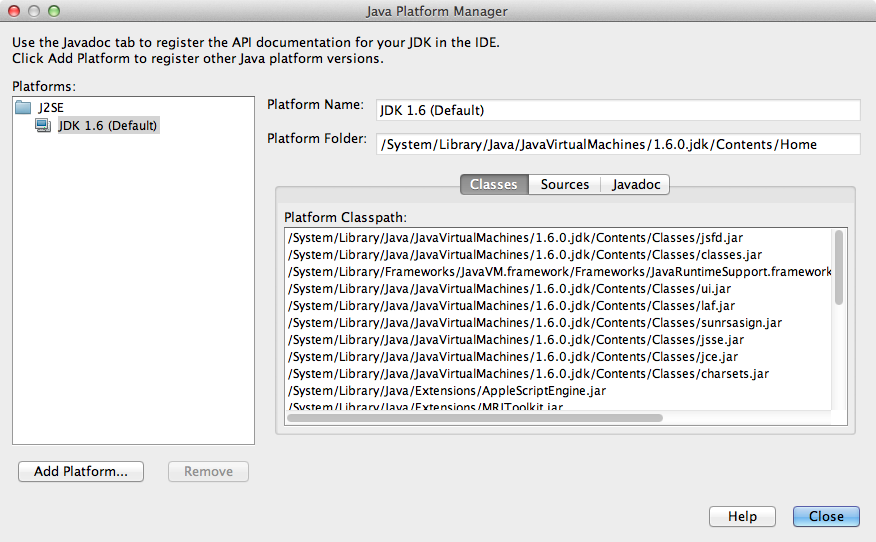Select the AppleScriptEngine.jar classpath entry
The image size is (876, 542).
(447, 391)
